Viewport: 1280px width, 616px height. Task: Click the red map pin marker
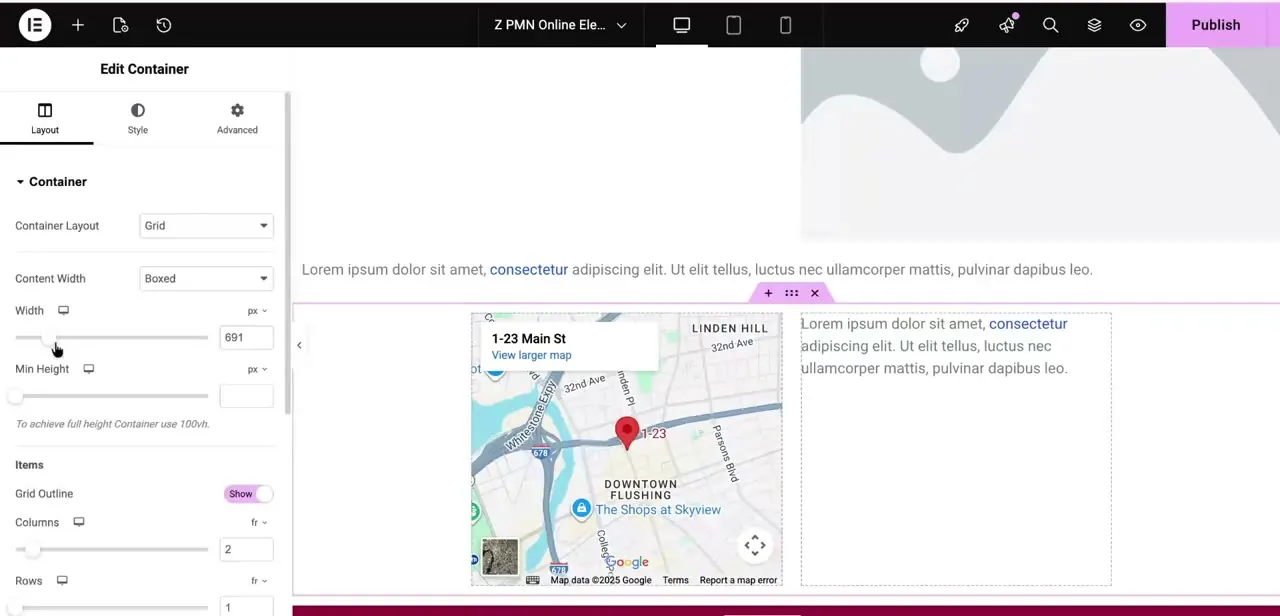[627, 433]
